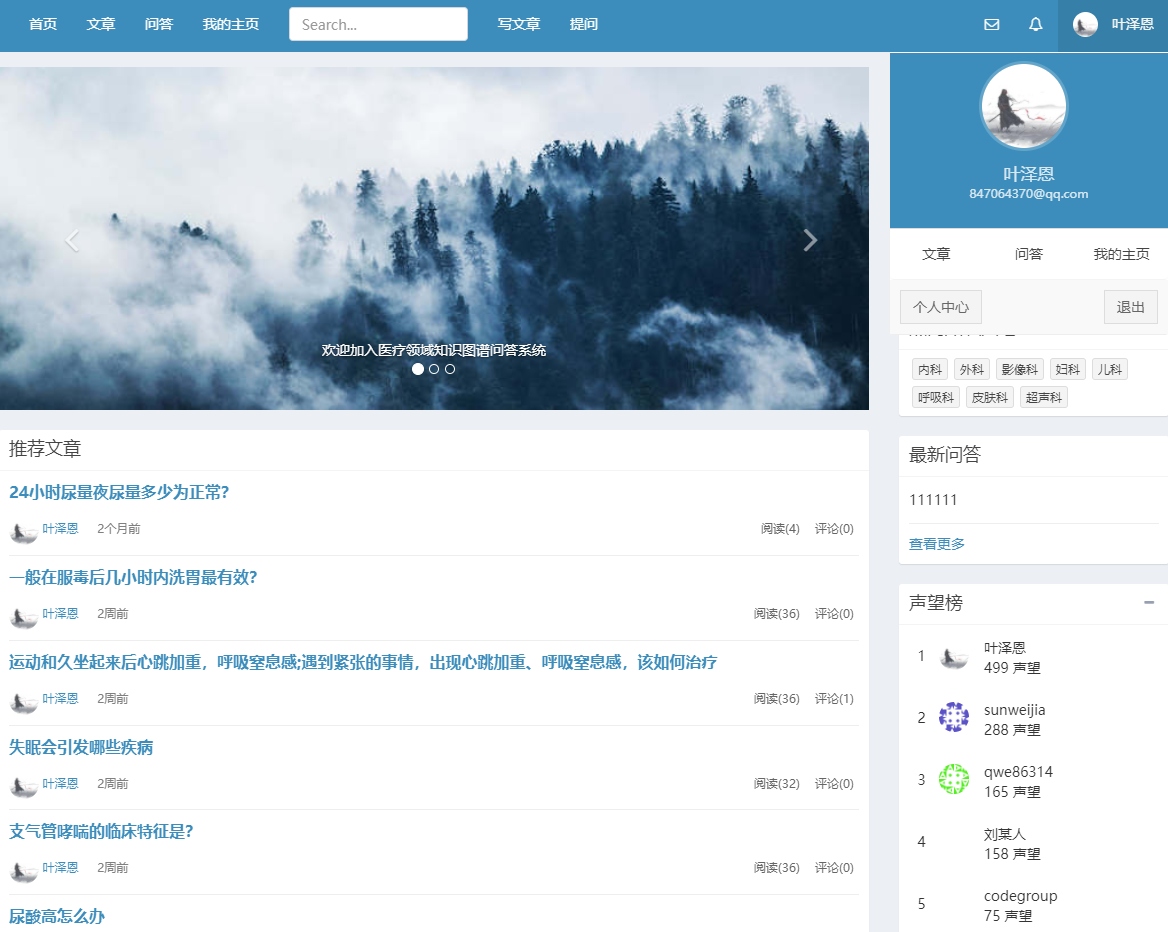Viewport: 1168px width, 932px height.
Task: Open codegroup profile from ranking list
Action: coord(1021,896)
